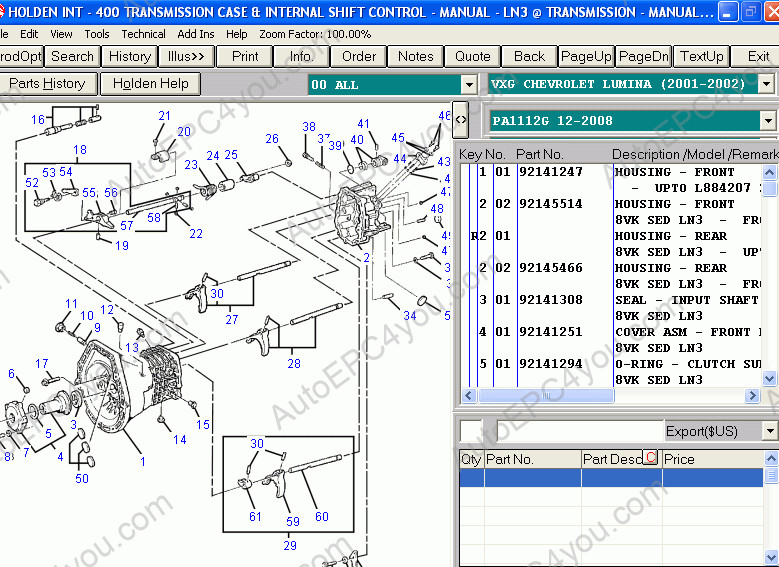Open Parts History
779x567 pixels.
click(47, 83)
